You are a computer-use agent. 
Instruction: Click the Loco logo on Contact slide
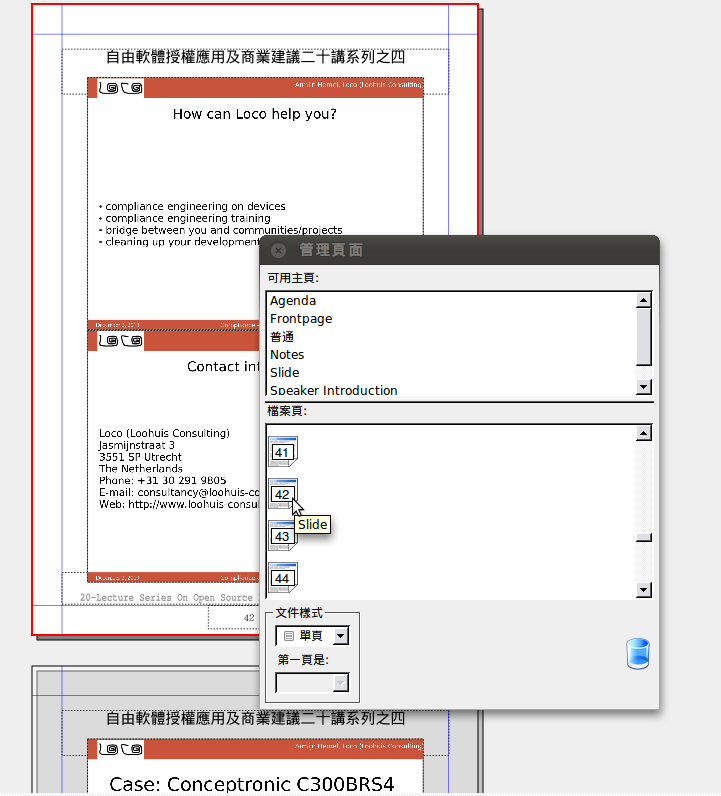click(120, 341)
